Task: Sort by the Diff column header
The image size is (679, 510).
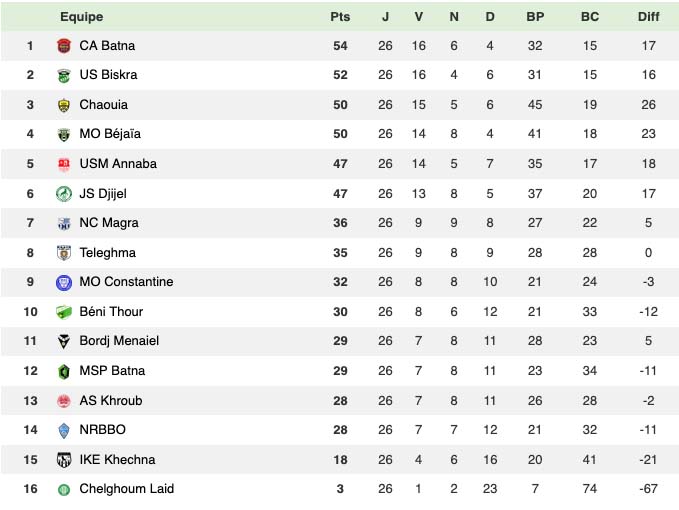Action: (x=649, y=17)
